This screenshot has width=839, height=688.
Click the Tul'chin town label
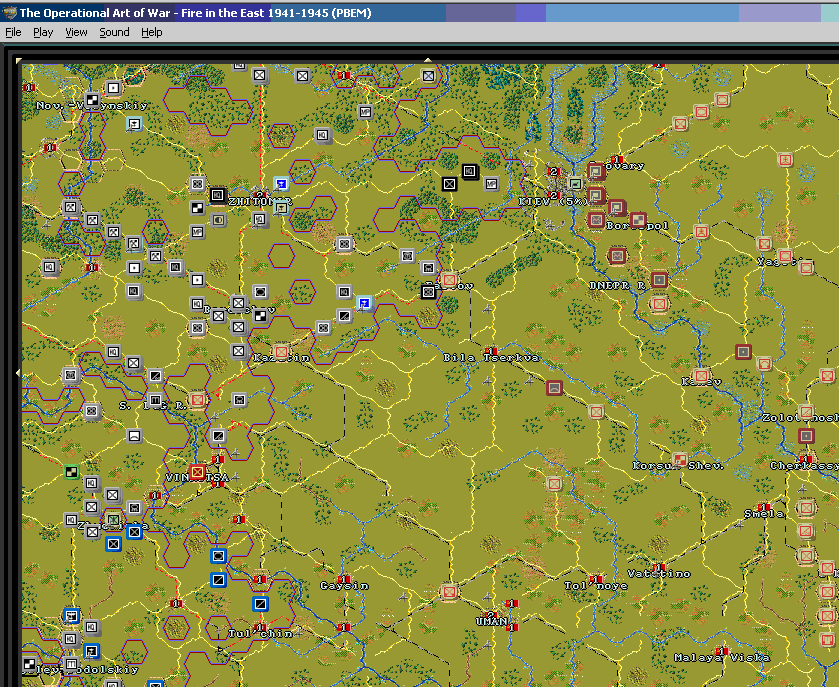[x=261, y=634]
